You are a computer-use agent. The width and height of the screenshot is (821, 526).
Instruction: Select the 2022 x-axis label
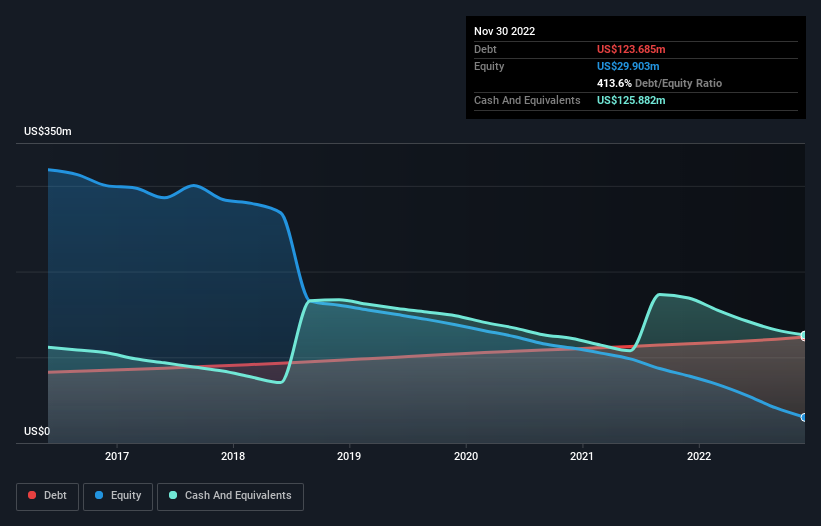tap(699, 456)
